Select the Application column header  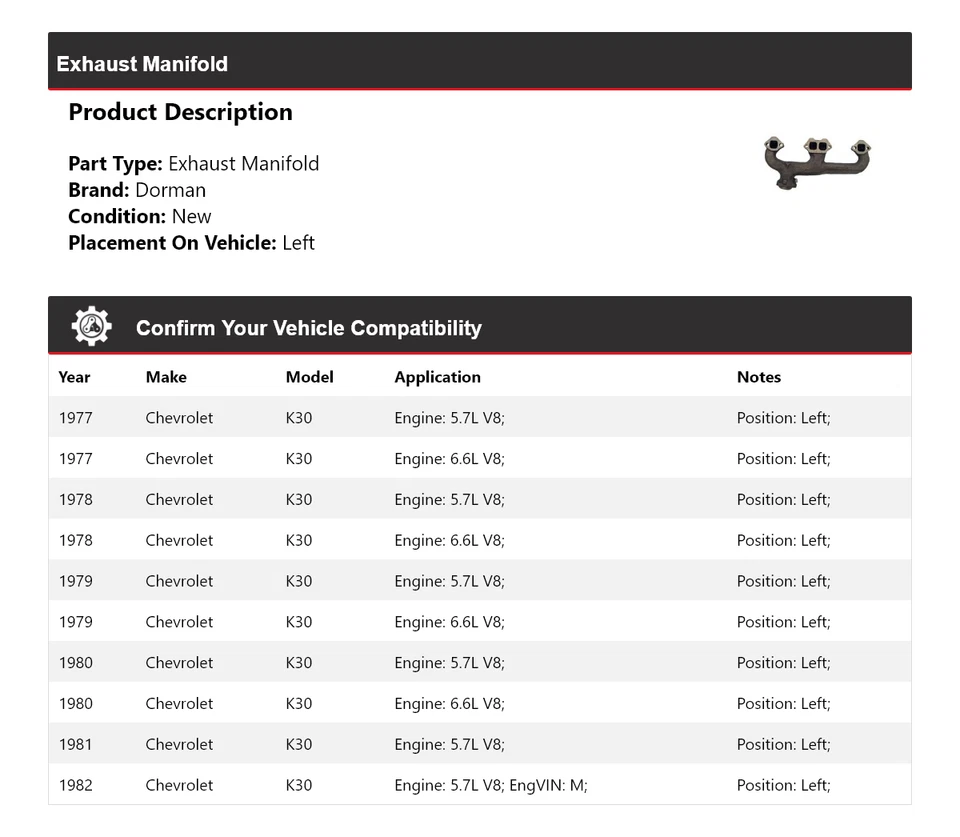437,377
